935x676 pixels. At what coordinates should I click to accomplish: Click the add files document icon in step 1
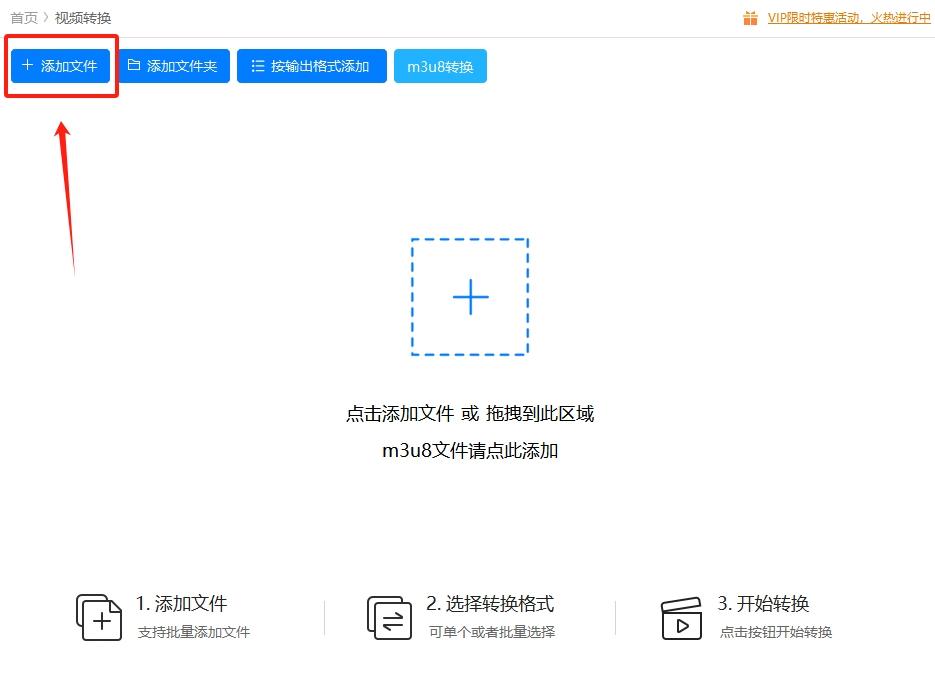[x=97, y=618]
